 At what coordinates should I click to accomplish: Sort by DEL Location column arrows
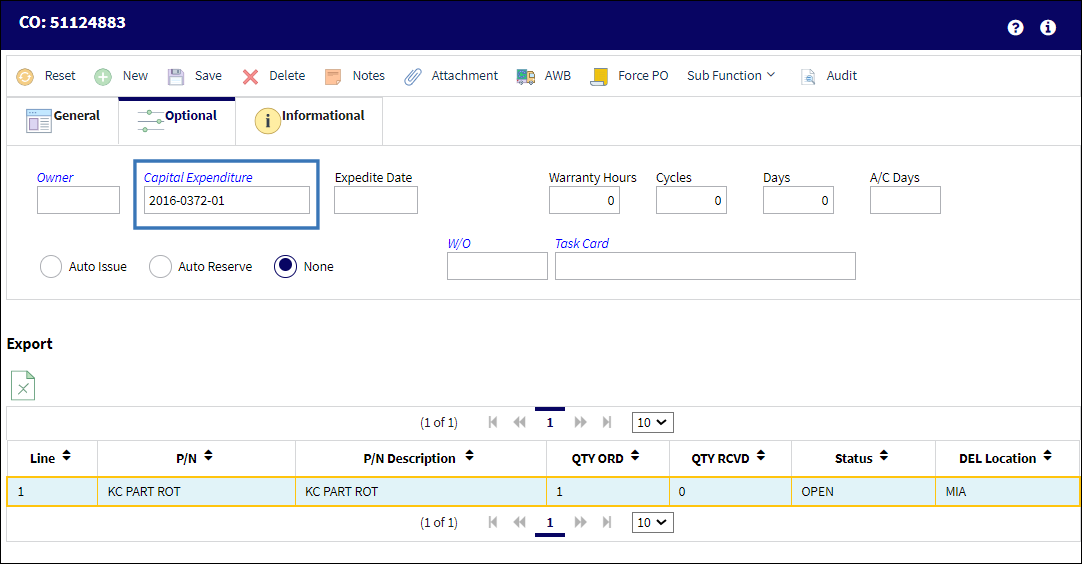(1047, 456)
